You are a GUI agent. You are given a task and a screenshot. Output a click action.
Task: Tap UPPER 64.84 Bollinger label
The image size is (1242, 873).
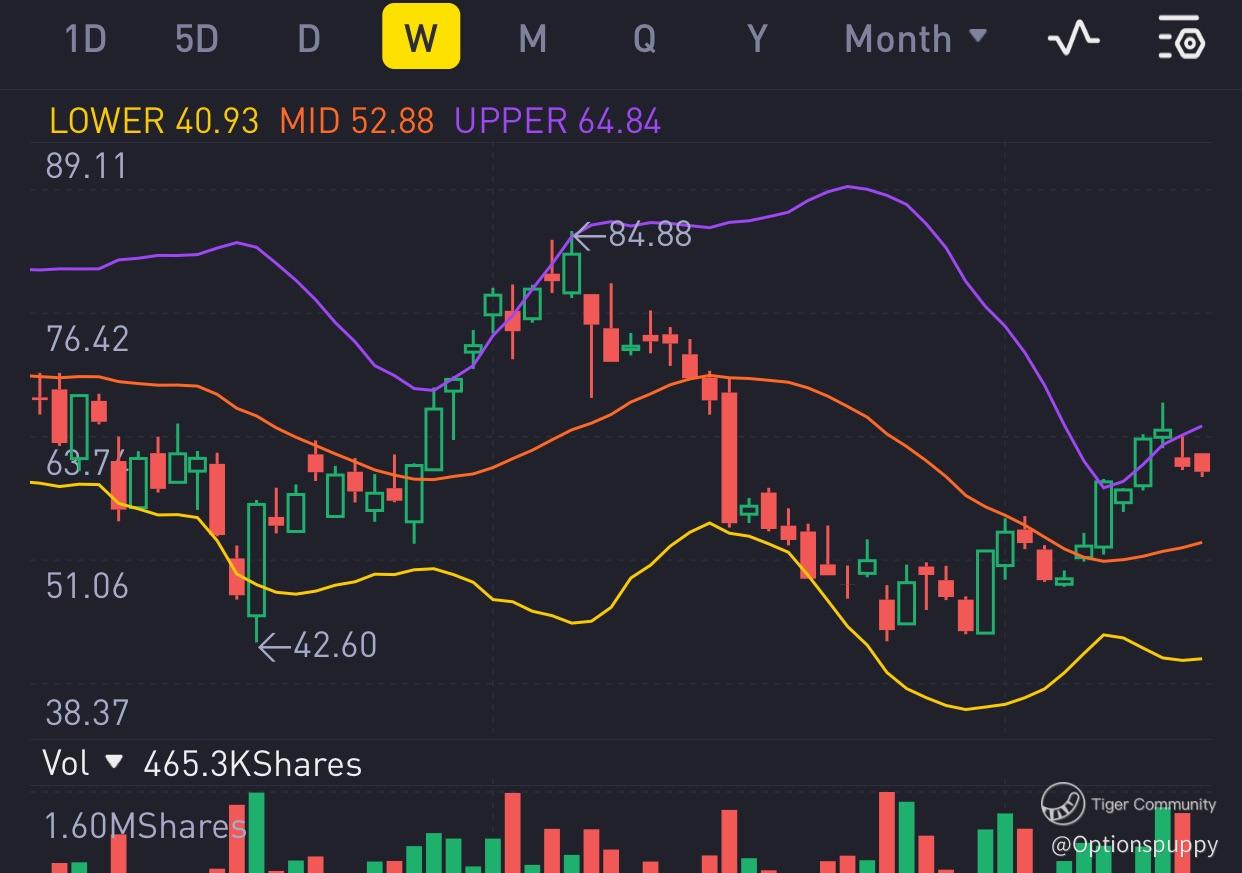(558, 121)
